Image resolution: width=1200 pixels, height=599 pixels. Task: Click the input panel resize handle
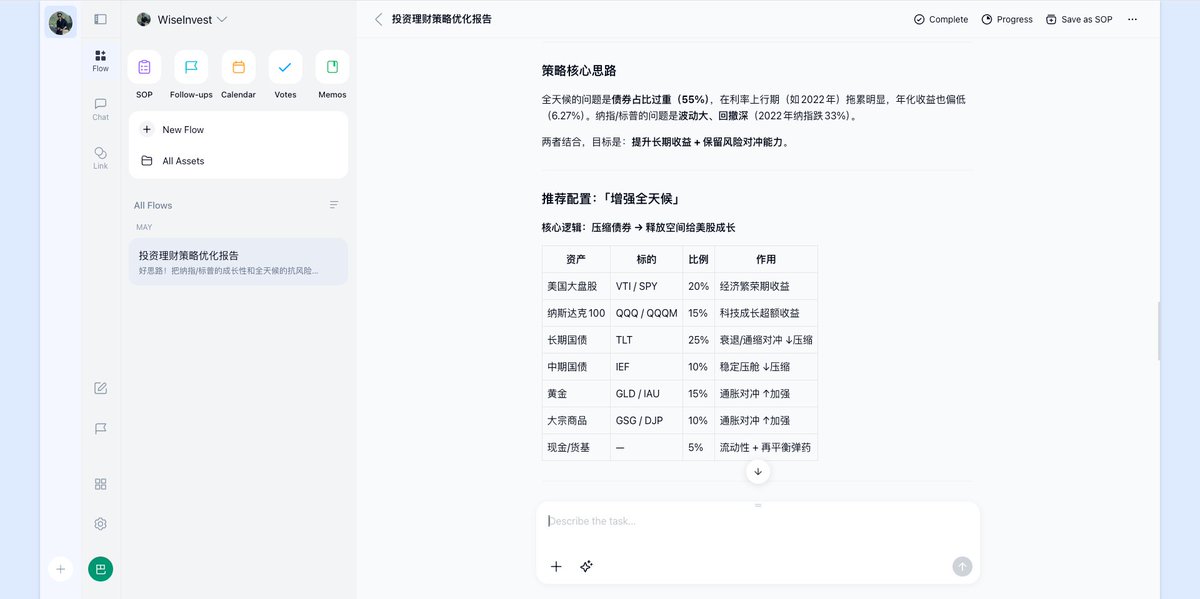(758, 505)
